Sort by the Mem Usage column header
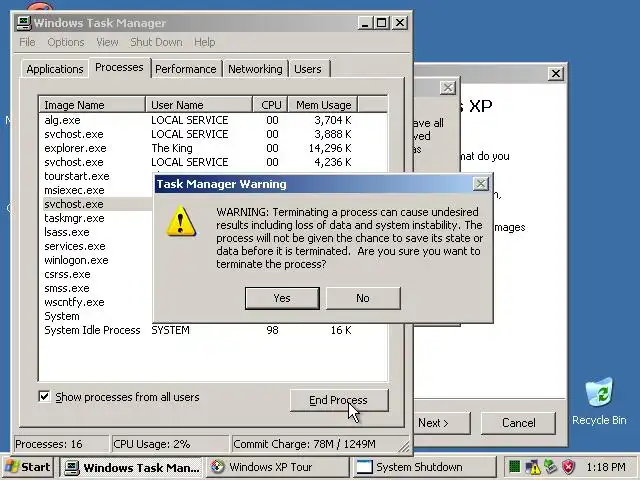The height and width of the screenshot is (480, 640). tap(323, 105)
